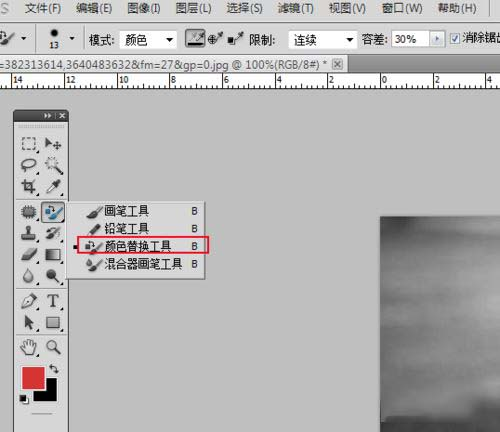Open the 模式 dropdown showing 颜色

[148, 40]
